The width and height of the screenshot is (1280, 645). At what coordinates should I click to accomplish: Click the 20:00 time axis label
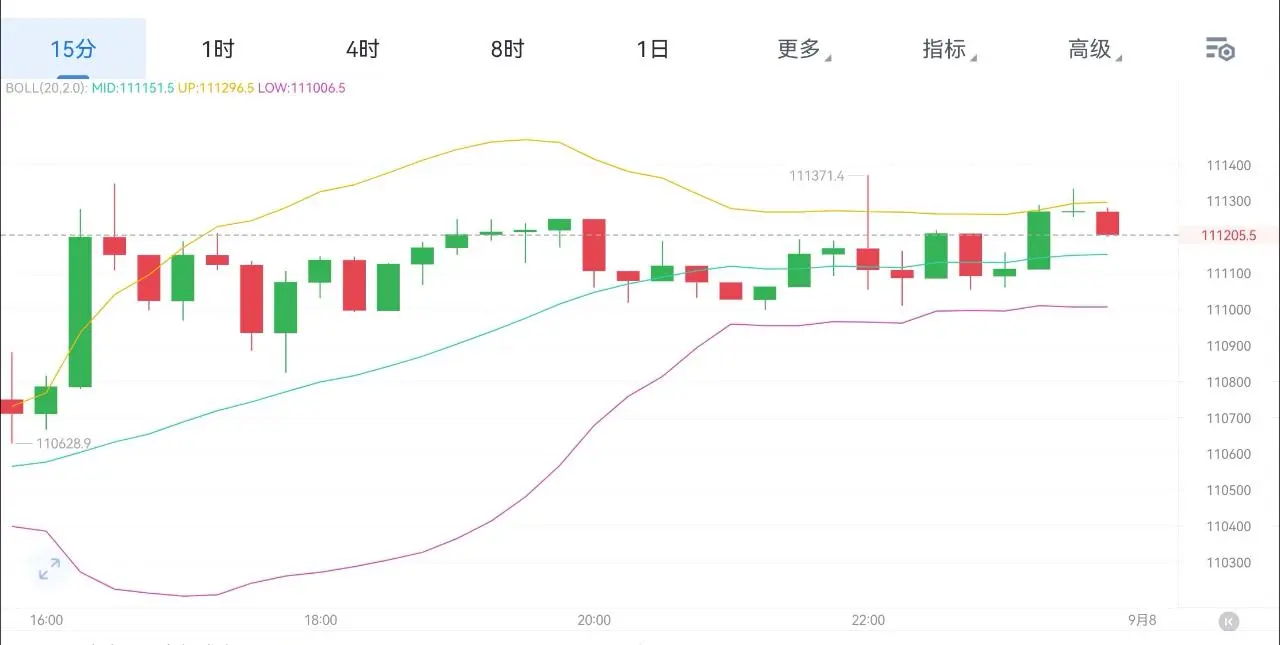pyautogui.click(x=594, y=620)
